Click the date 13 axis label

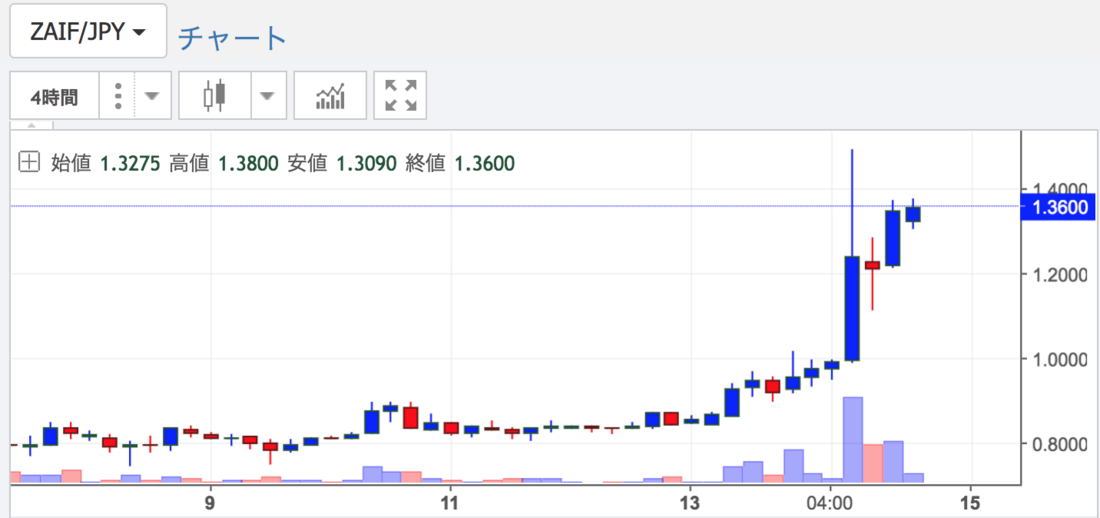click(690, 503)
